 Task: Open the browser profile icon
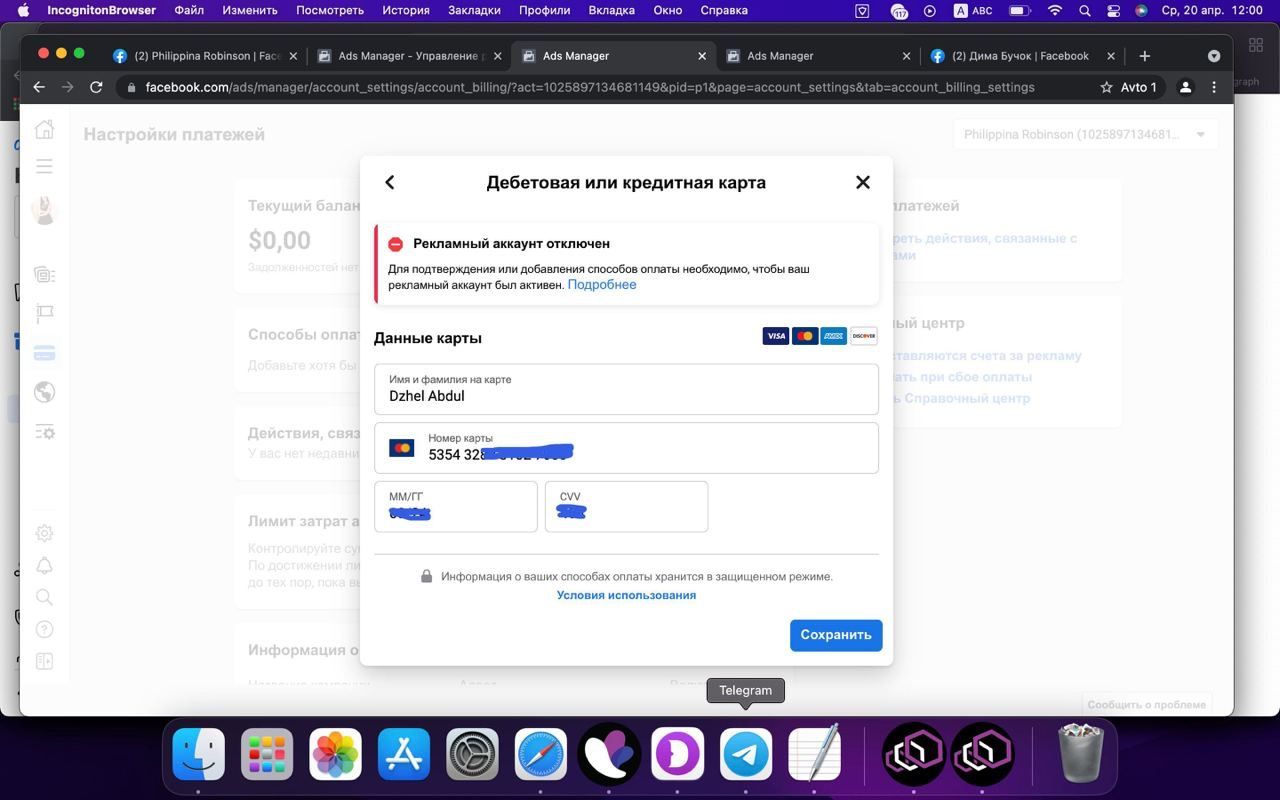pos(1185,87)
